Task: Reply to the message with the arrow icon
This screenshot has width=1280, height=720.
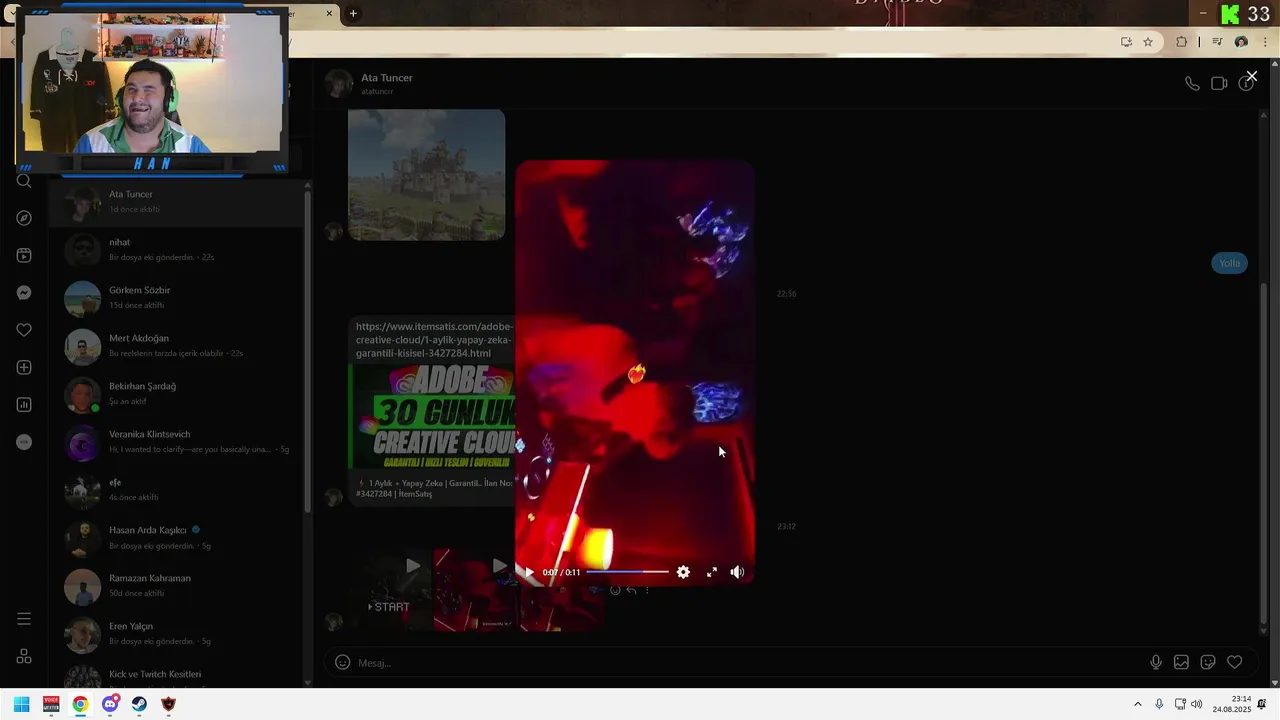Action: [631, 590]
